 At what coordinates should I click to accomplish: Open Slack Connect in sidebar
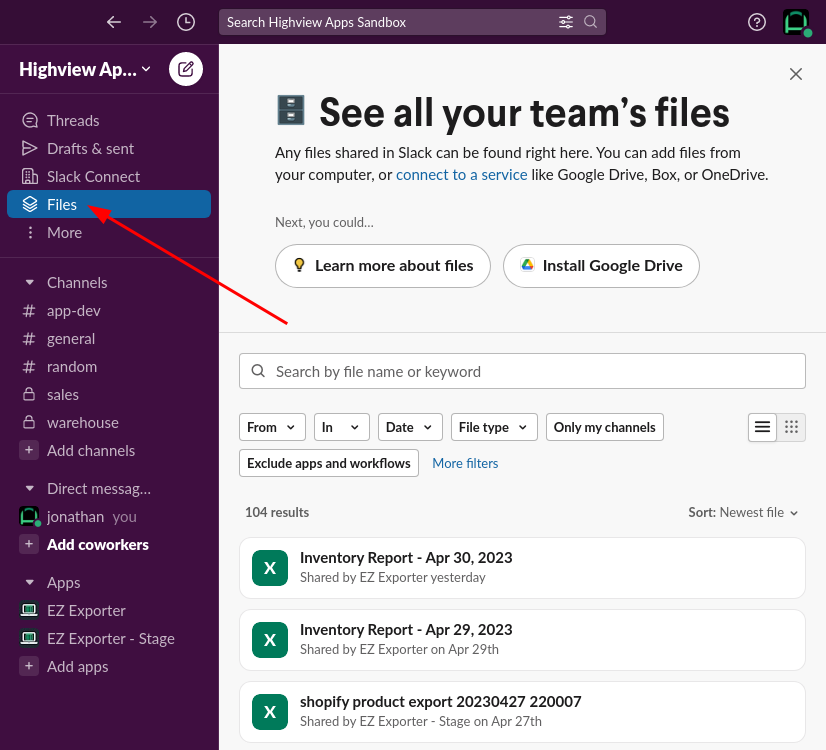coord(109,176)
